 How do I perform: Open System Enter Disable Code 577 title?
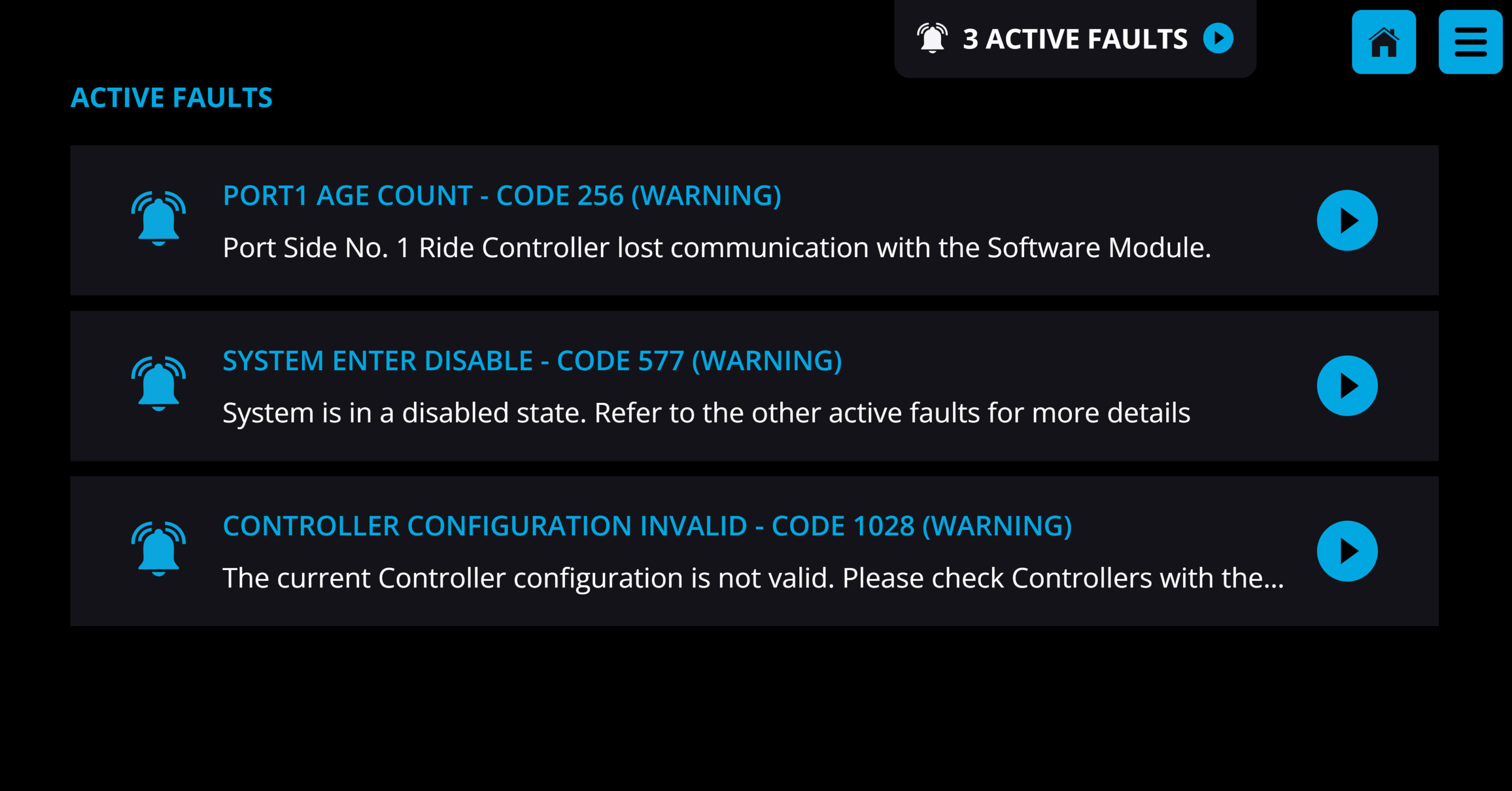[x=532, y=360]
